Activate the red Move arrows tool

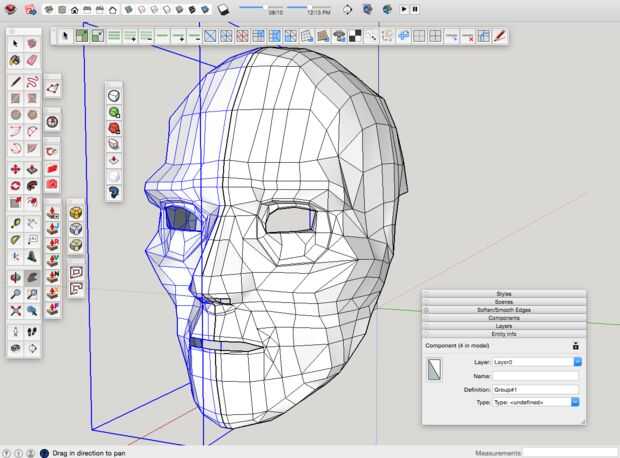(x=15, y=168)
